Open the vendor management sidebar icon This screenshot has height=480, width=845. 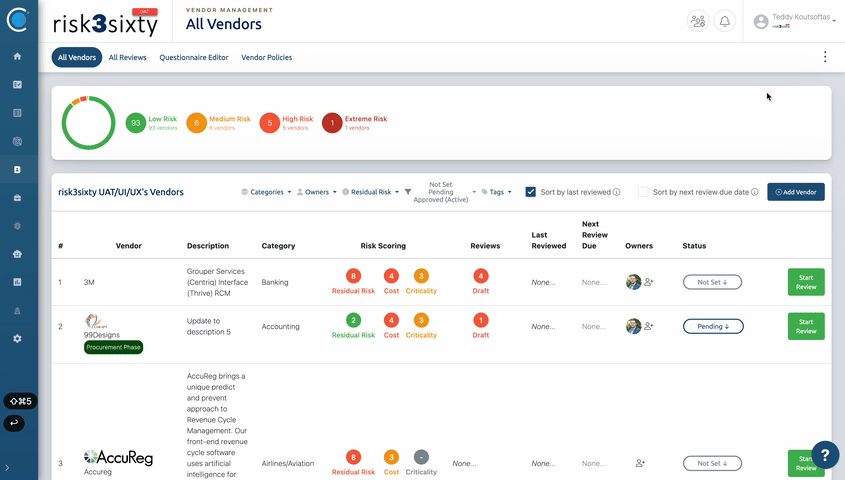coord(17,170)
